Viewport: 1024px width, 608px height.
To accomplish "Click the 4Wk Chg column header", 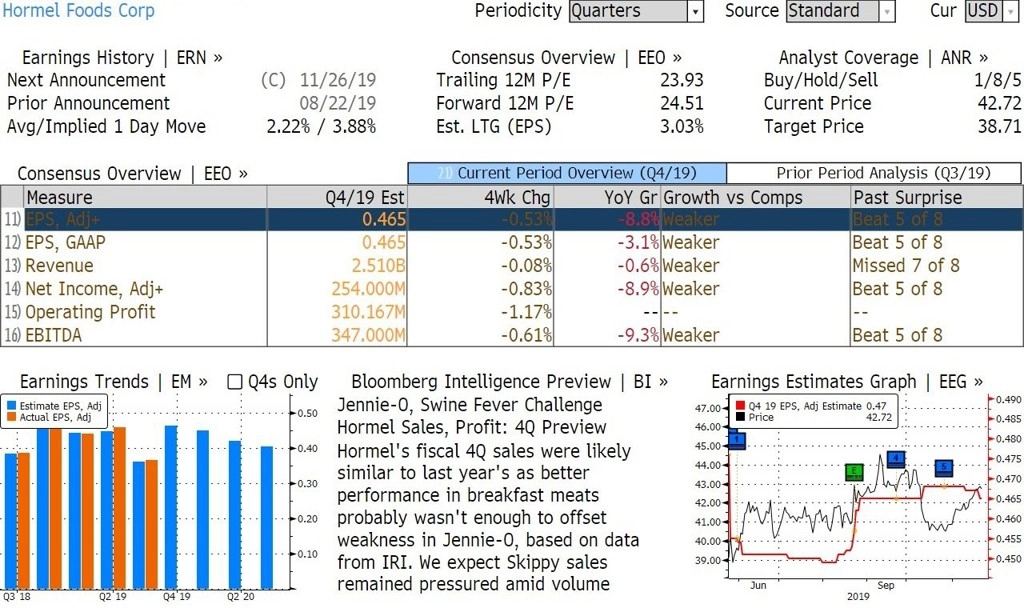I will (x=480, y=197).
